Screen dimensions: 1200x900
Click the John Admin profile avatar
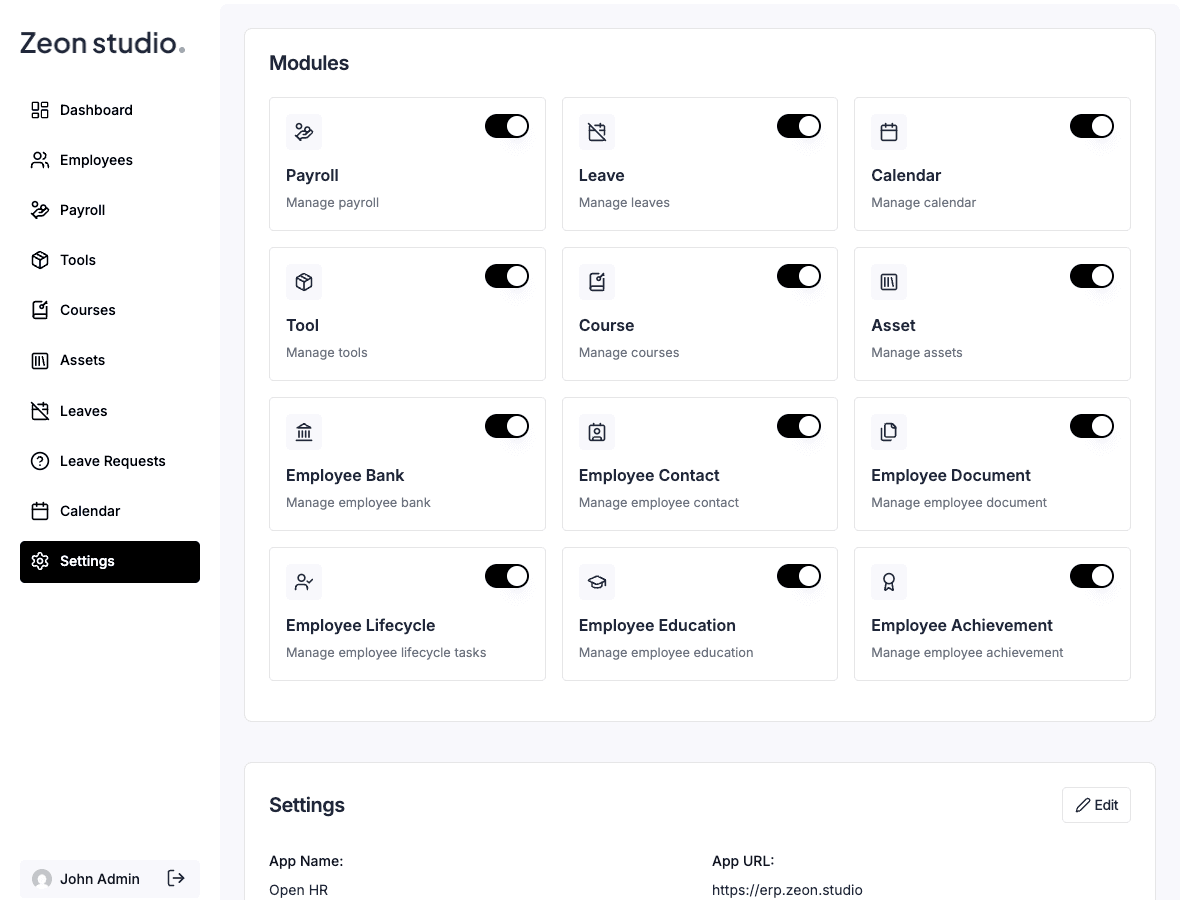(42, 879)
